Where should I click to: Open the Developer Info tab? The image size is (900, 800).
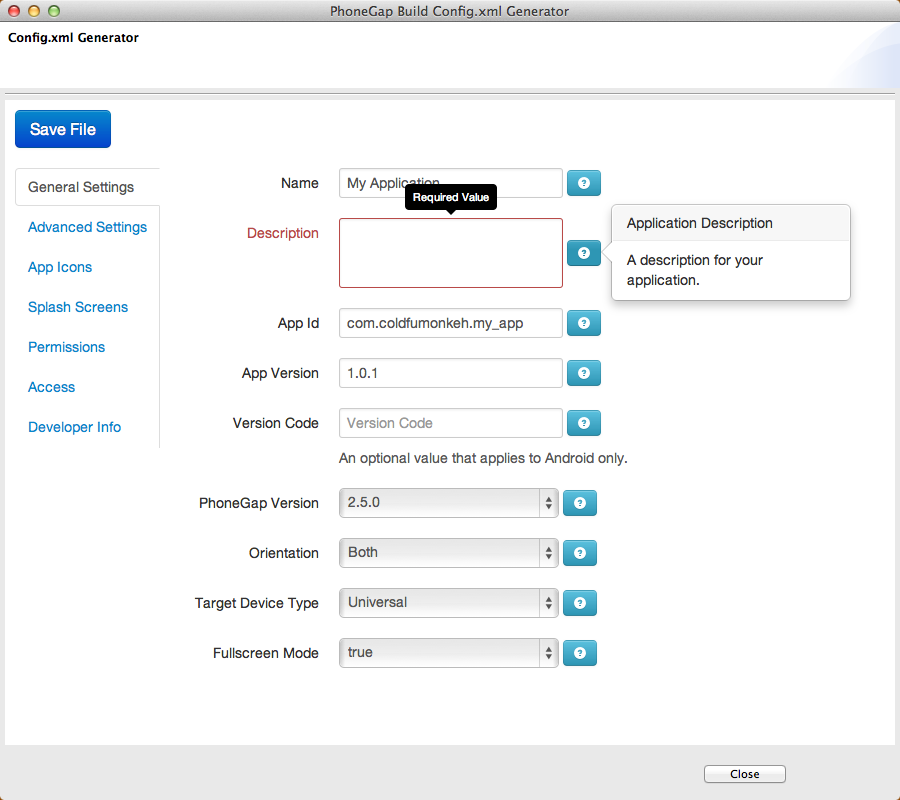tap(74, 428)
